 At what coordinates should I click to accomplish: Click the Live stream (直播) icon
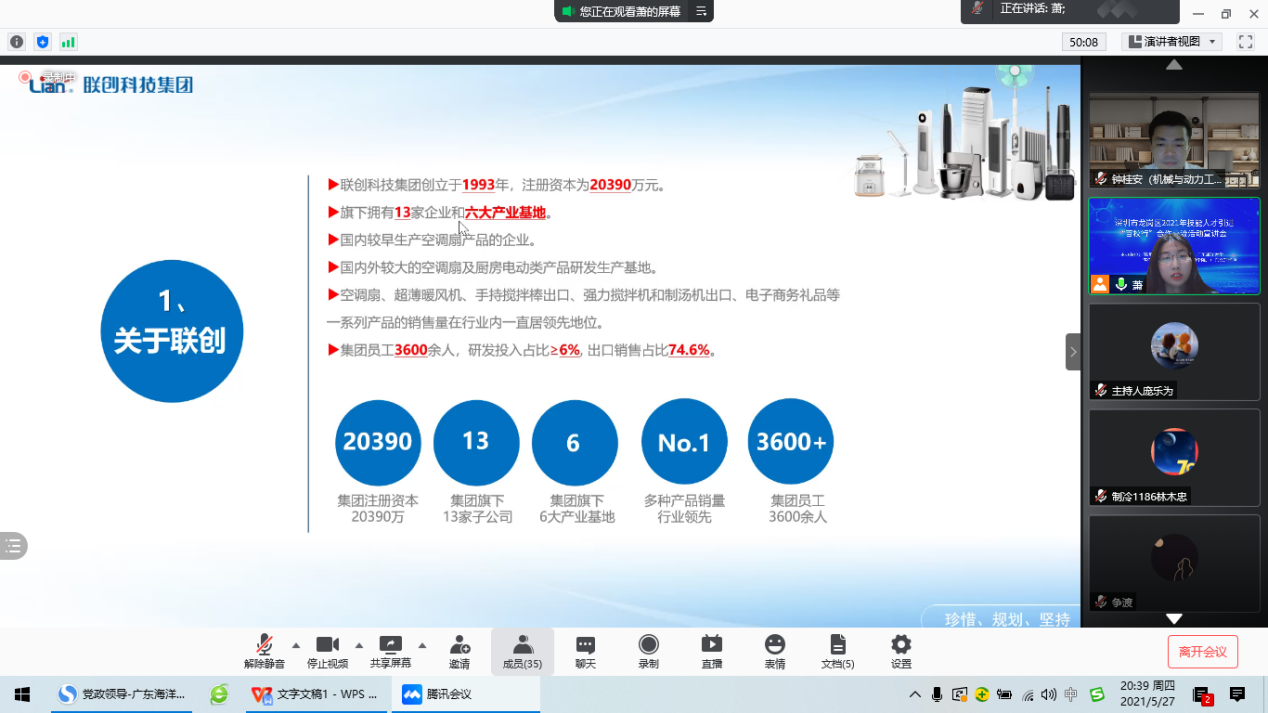pyautogui.click(x=711, y=651)
